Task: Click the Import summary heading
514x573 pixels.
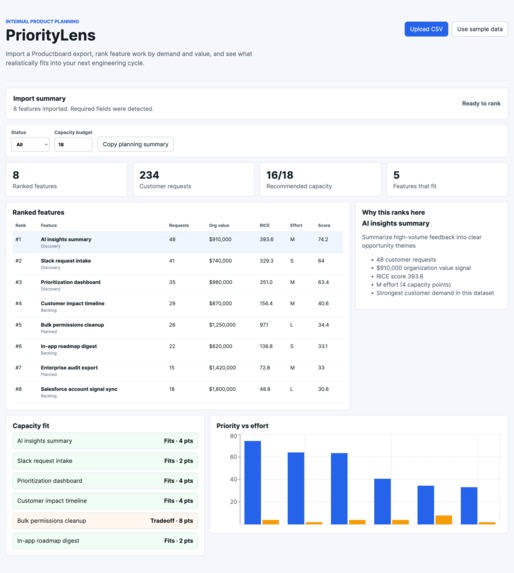Action: (39, 99)
